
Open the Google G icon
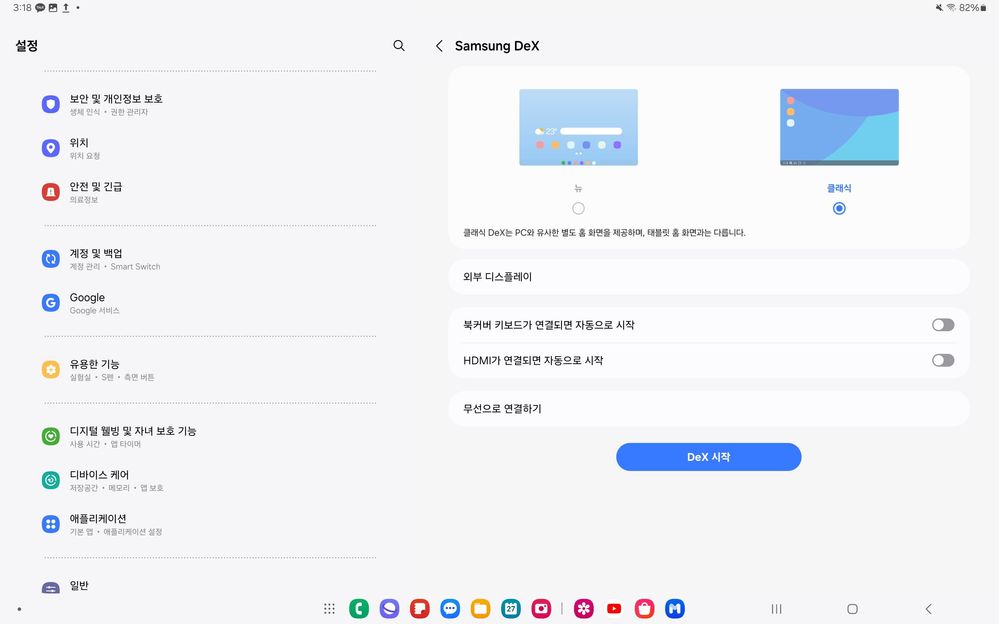click(51, 303)
